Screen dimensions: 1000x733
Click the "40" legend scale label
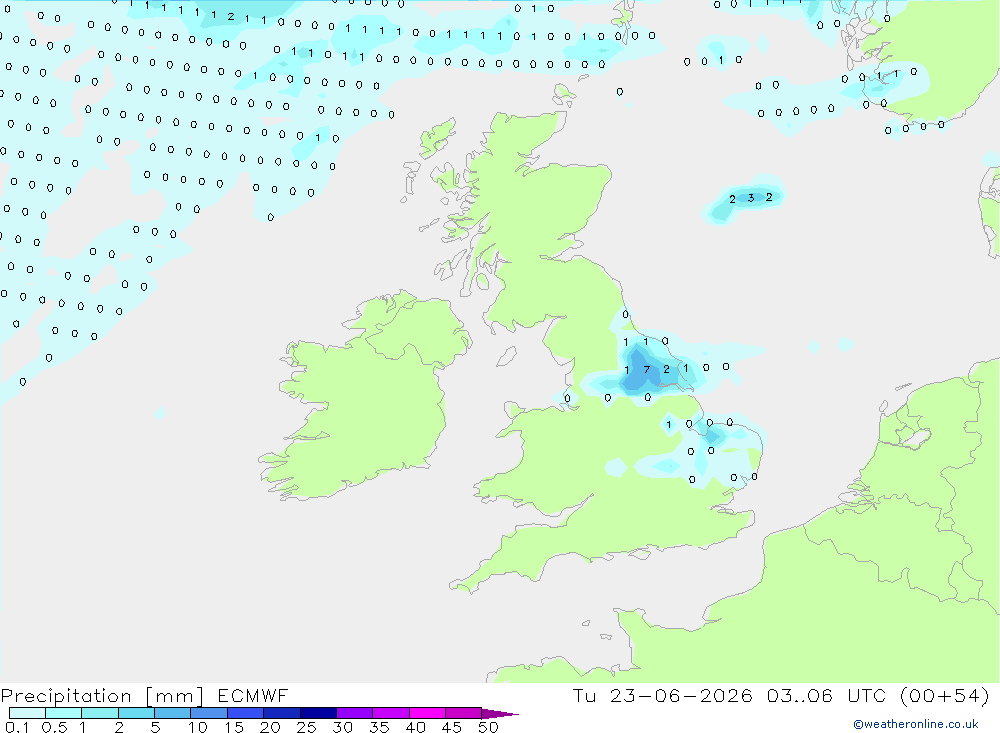(x=416, y=727)
